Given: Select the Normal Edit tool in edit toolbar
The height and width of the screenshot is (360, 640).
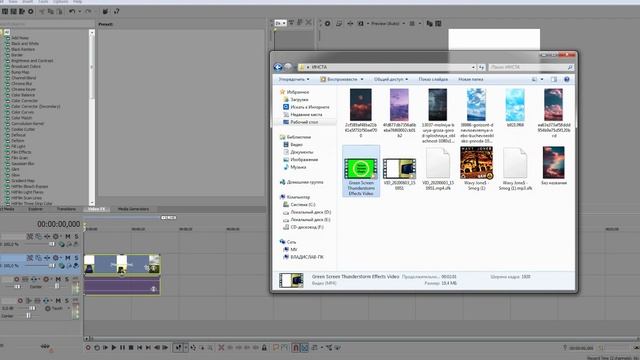Looking at the screenshot, I should [x=178, y=348].
